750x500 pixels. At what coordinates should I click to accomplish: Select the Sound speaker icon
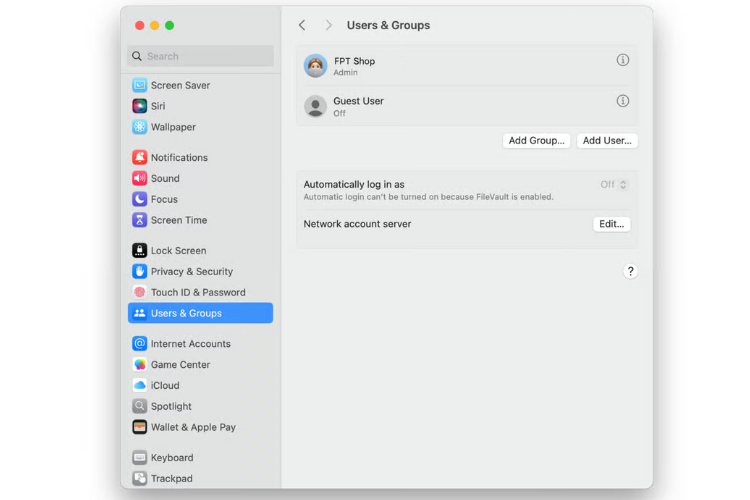click(x=140, y=178)
